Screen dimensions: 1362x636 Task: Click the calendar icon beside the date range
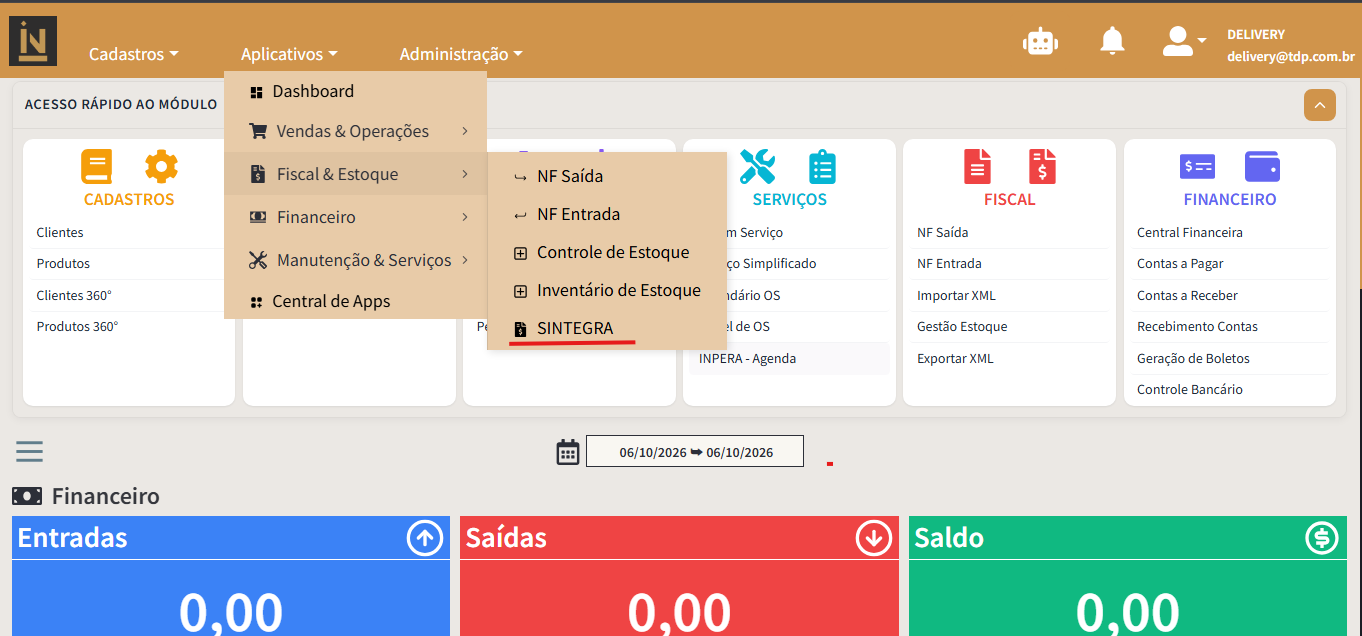pos(568,452)
